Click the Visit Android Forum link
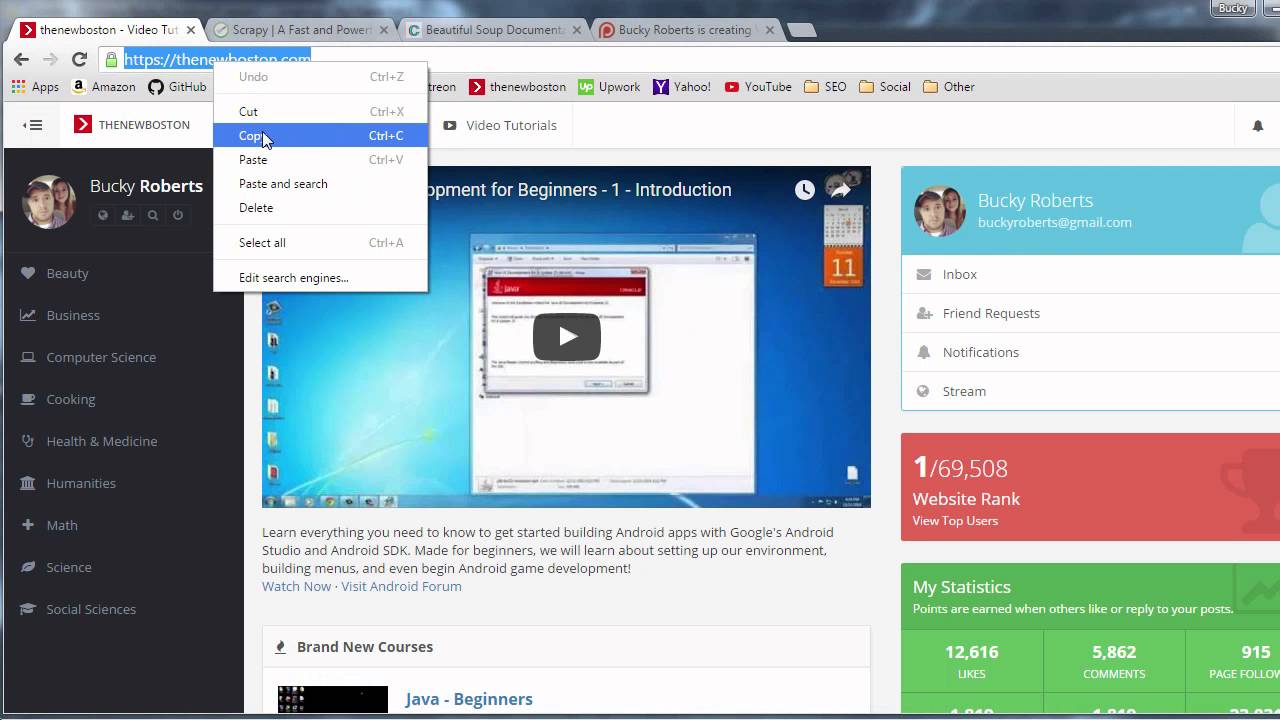The width and height of the screenshot is (1280, 720). click(401, 586)
